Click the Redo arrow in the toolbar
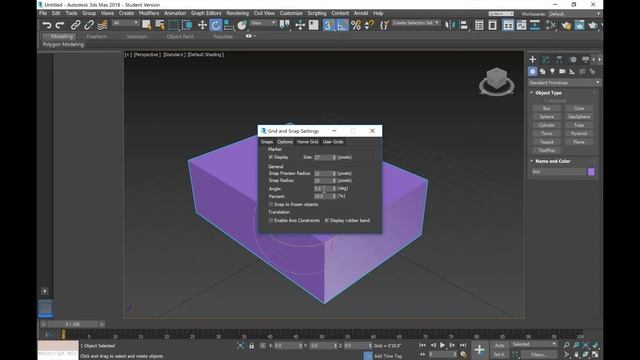Image resolution: width=640 pixels, height=360 pixels. [x=60, y=25]
